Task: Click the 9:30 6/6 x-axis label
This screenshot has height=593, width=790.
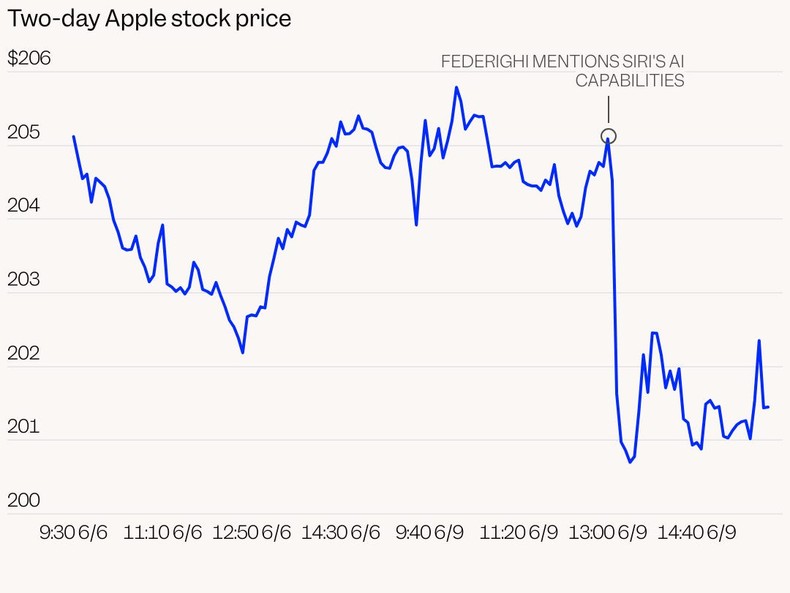Action: click(73, 534)
